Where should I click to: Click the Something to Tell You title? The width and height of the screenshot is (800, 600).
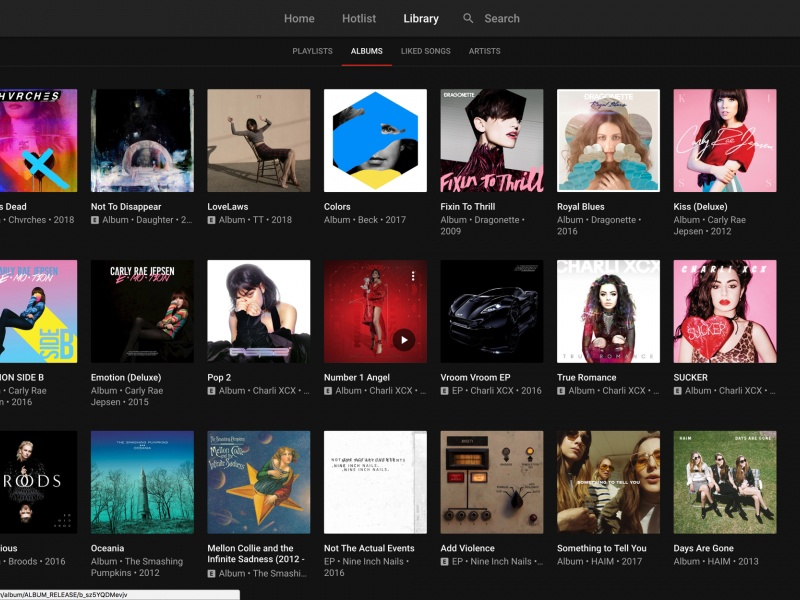click(602, 548)
